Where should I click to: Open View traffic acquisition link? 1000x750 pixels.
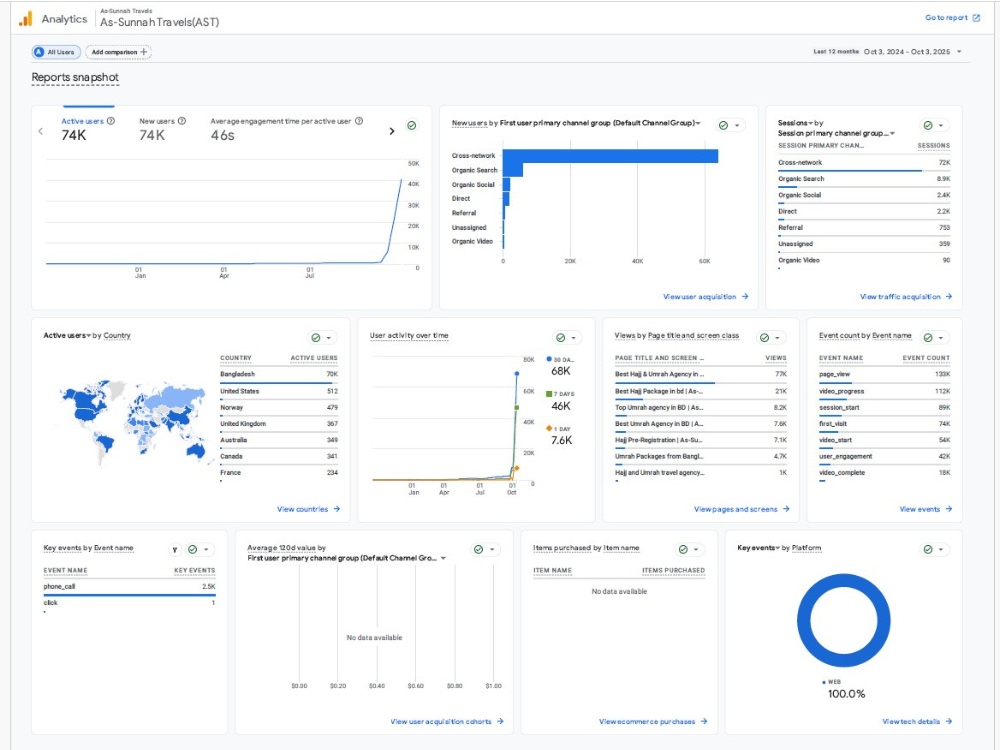(906, 297)
